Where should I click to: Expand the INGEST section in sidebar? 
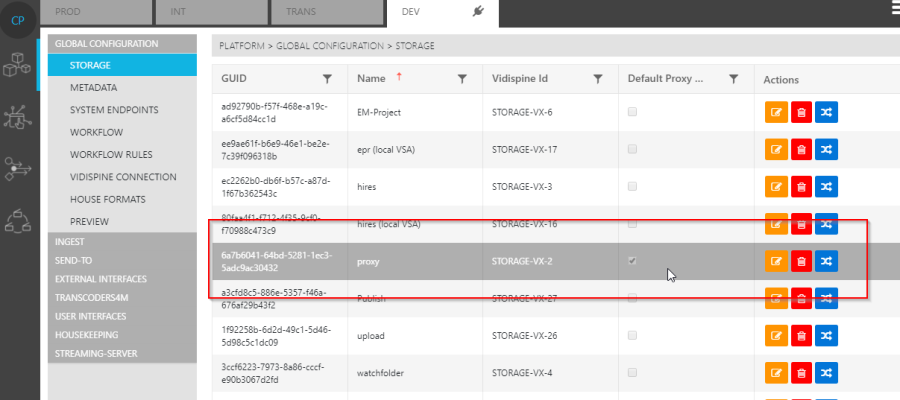click(x=71, y=242)
